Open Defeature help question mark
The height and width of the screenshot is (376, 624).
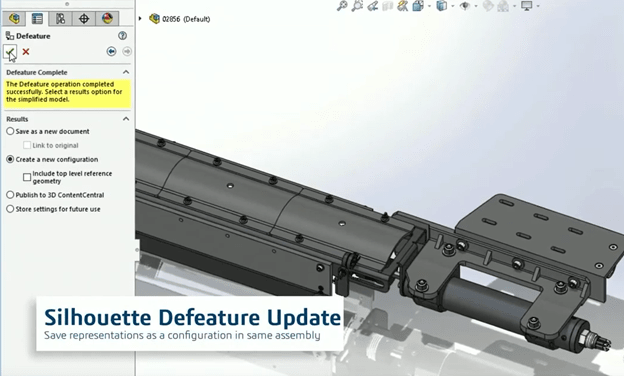pos(123,36)
